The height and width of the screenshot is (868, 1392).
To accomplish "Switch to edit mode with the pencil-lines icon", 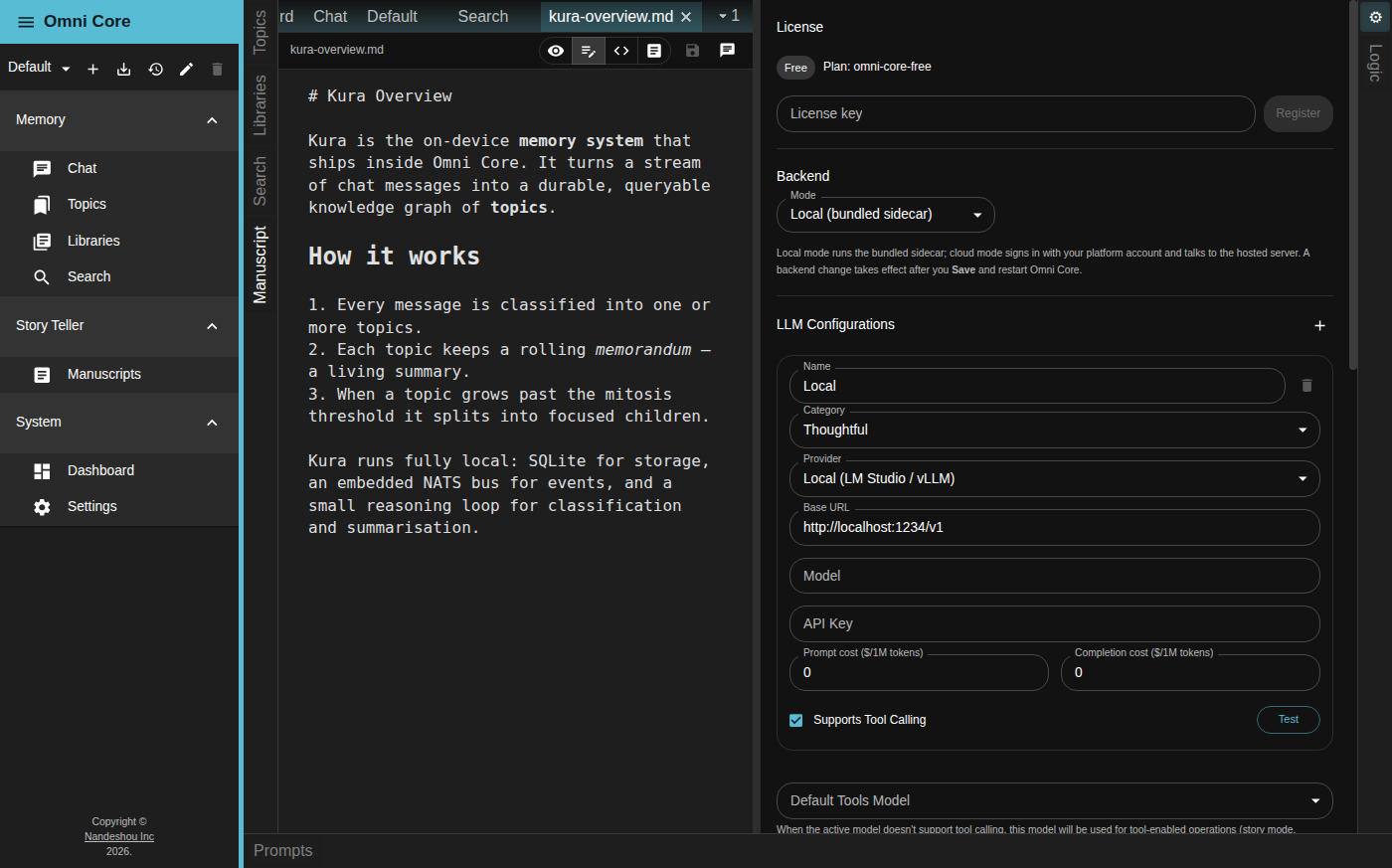I will coord(589,51).
